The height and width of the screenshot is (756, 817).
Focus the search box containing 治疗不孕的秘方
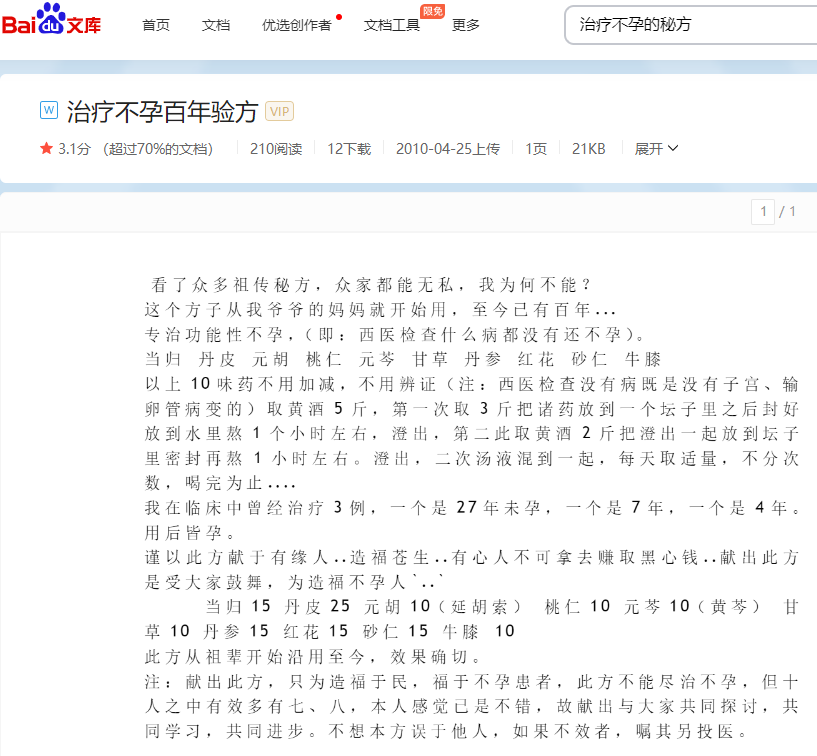[690, 24]
